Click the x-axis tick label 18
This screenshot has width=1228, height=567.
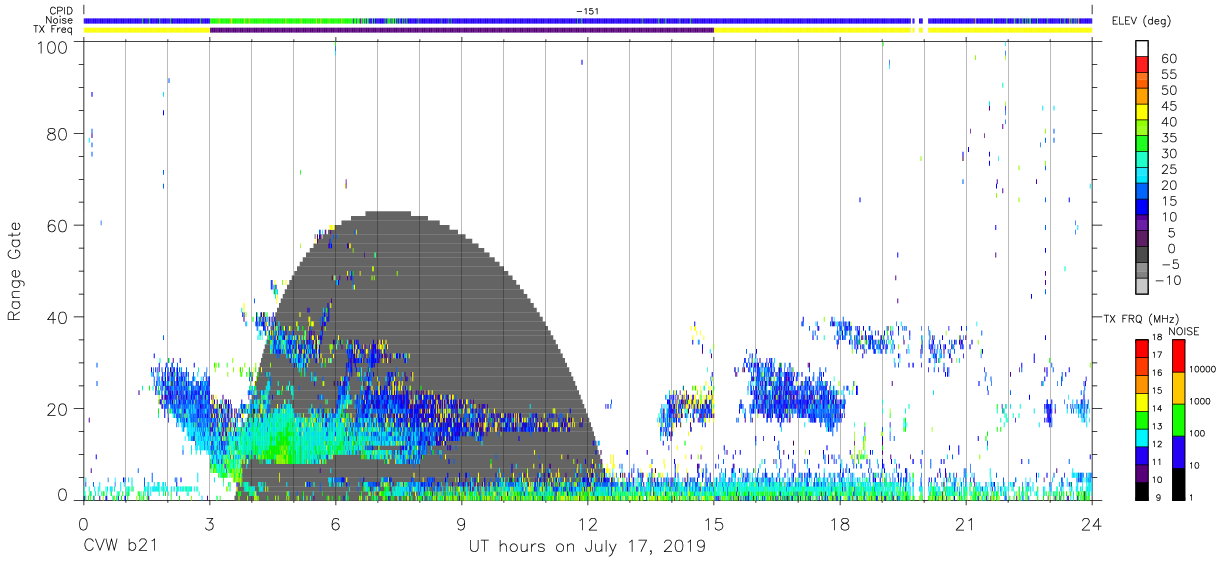point(840,524)
